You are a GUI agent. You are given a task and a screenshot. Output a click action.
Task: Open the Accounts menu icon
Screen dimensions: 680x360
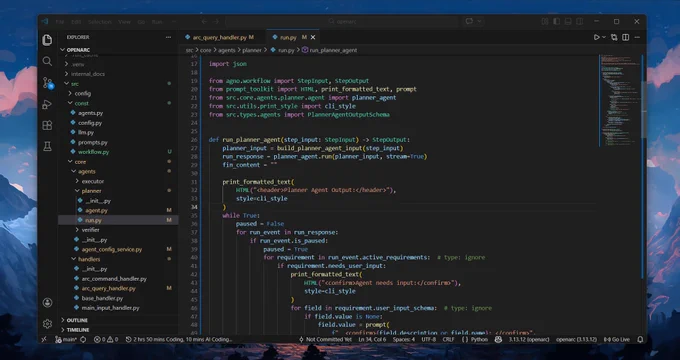[x=47, y=302]
